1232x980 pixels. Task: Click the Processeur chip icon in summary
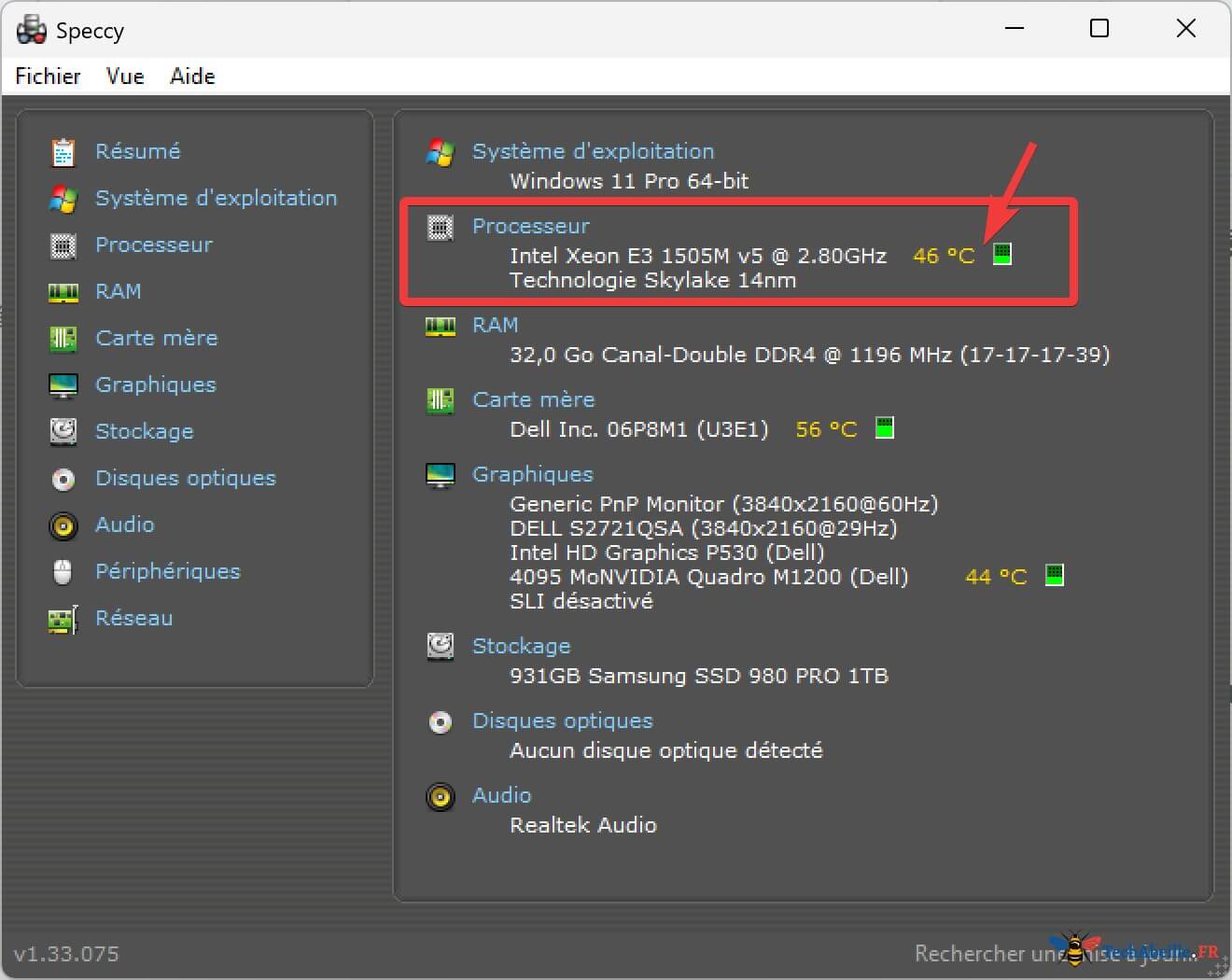(x=440, y=227)
